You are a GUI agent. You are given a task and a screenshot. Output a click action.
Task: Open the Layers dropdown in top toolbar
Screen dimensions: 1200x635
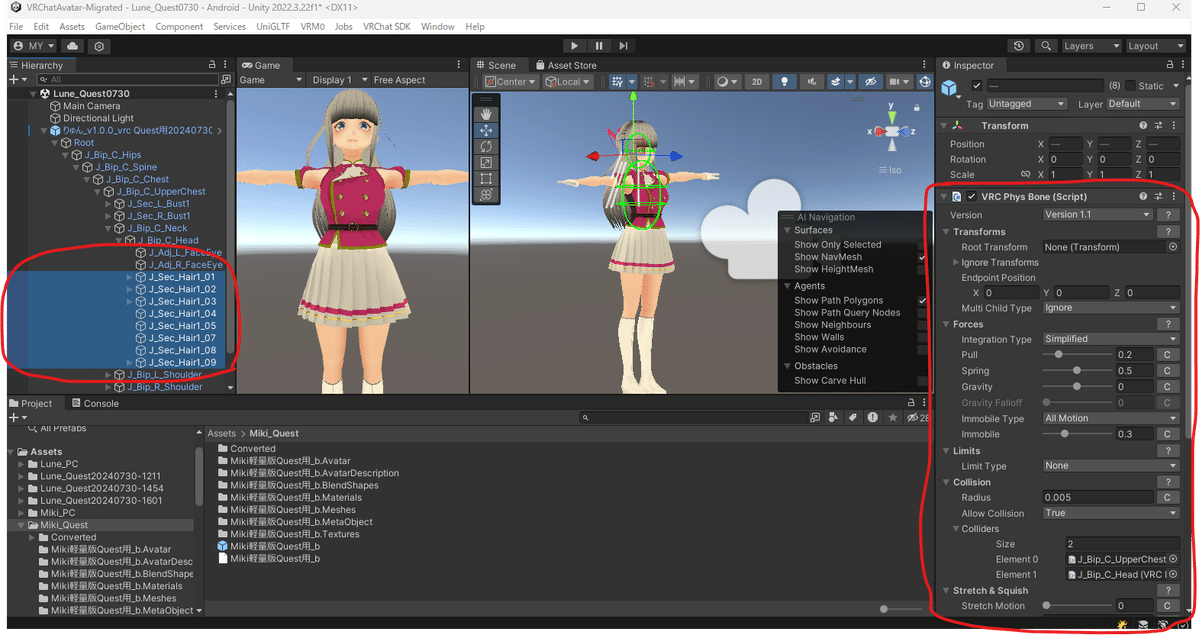coord(1090,46)
